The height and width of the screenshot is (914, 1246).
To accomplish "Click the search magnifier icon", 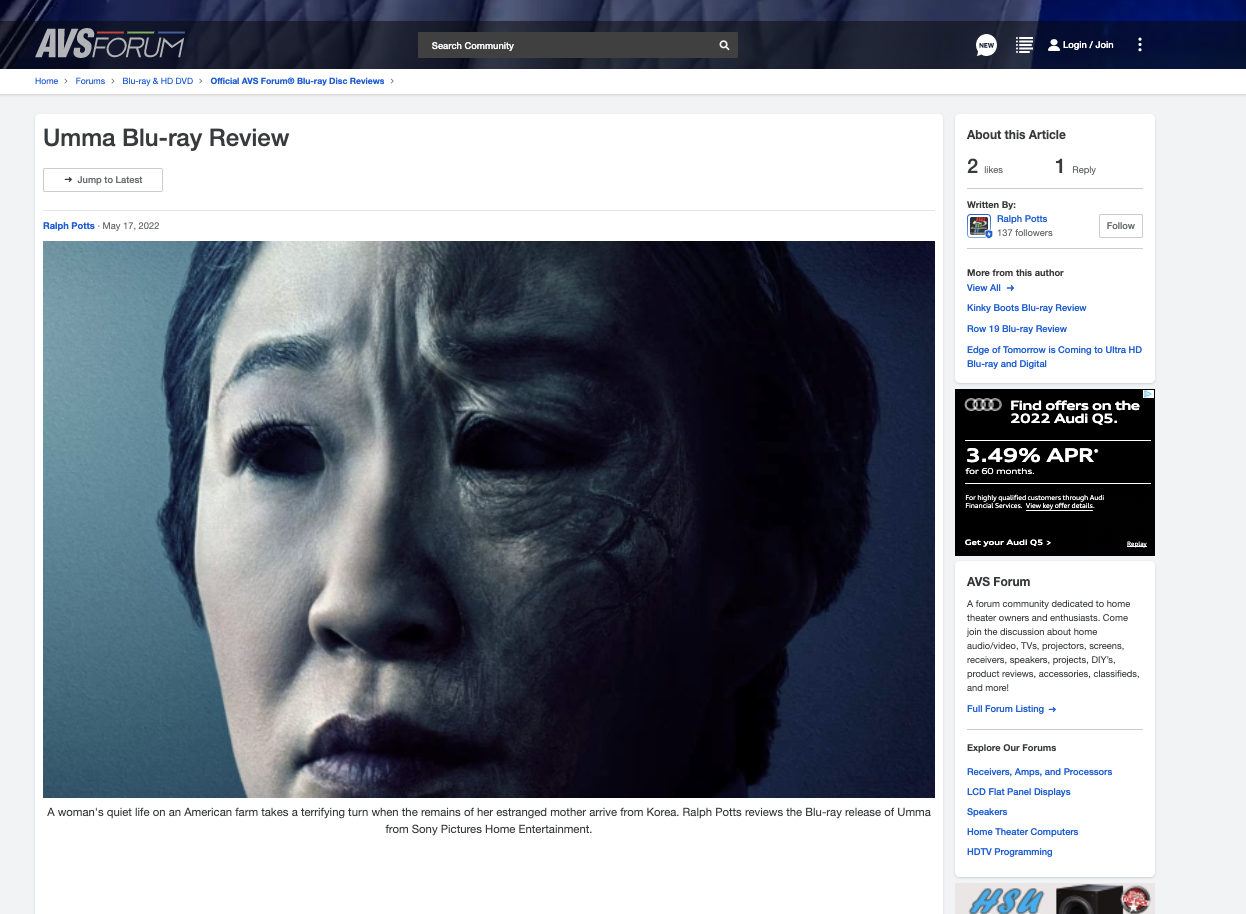I will (724, 45).
